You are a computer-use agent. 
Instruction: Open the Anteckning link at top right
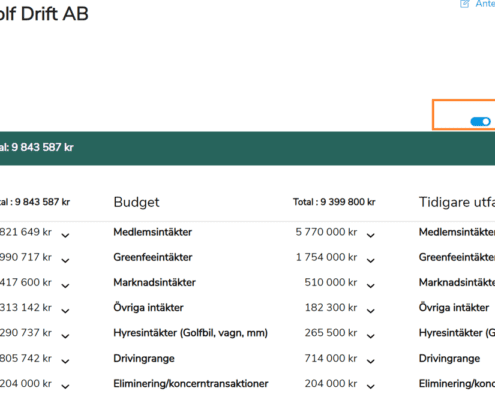click(485, 4)
